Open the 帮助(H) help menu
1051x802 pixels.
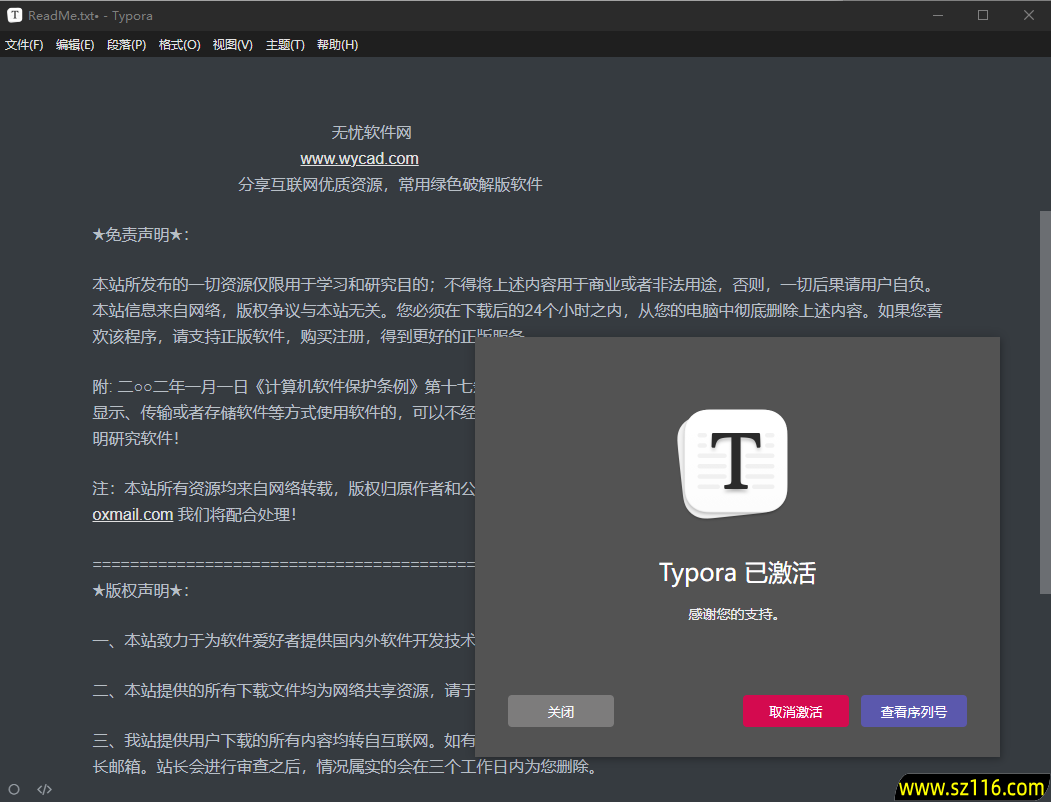(x=337, y=45)
